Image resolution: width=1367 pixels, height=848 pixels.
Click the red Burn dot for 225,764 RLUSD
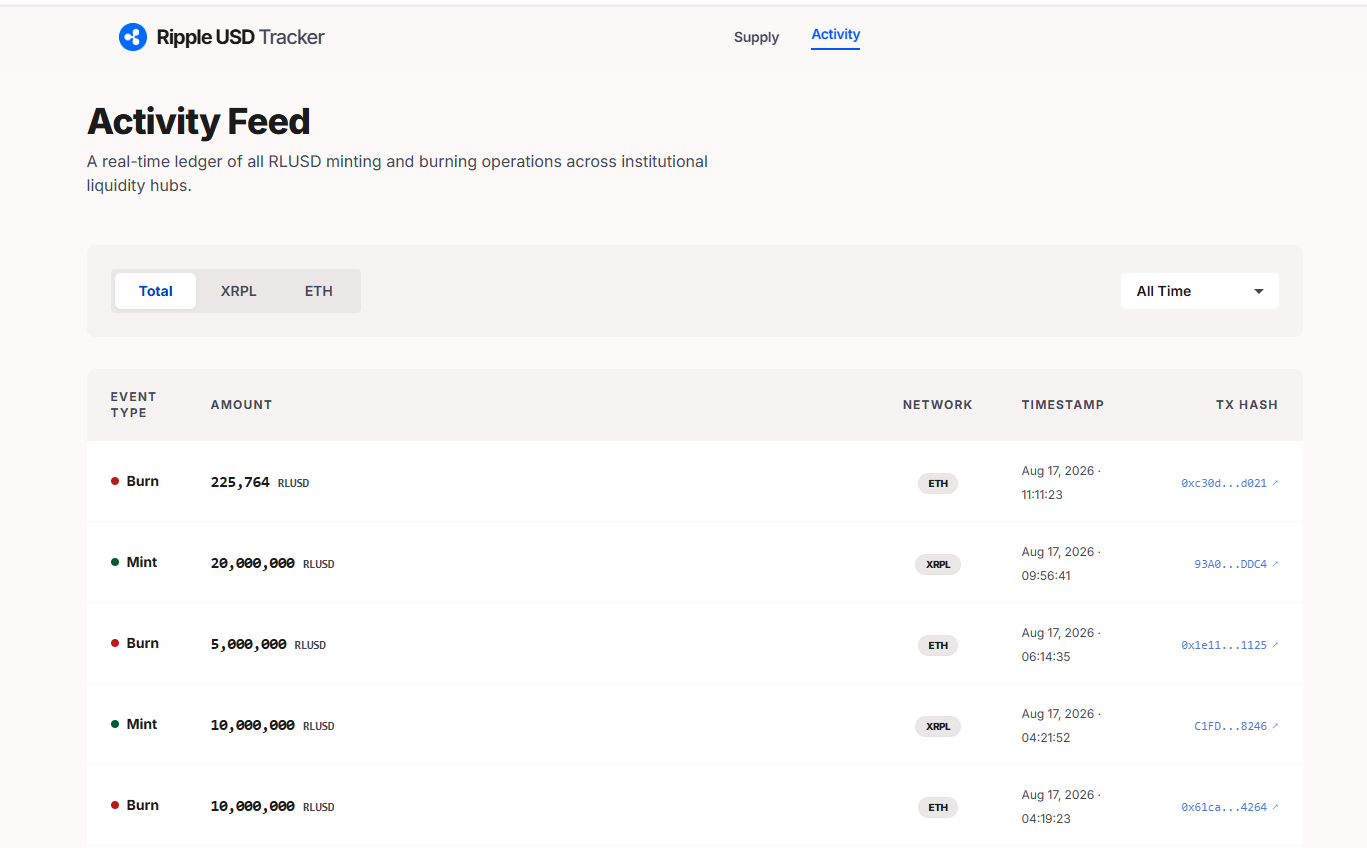115,481
